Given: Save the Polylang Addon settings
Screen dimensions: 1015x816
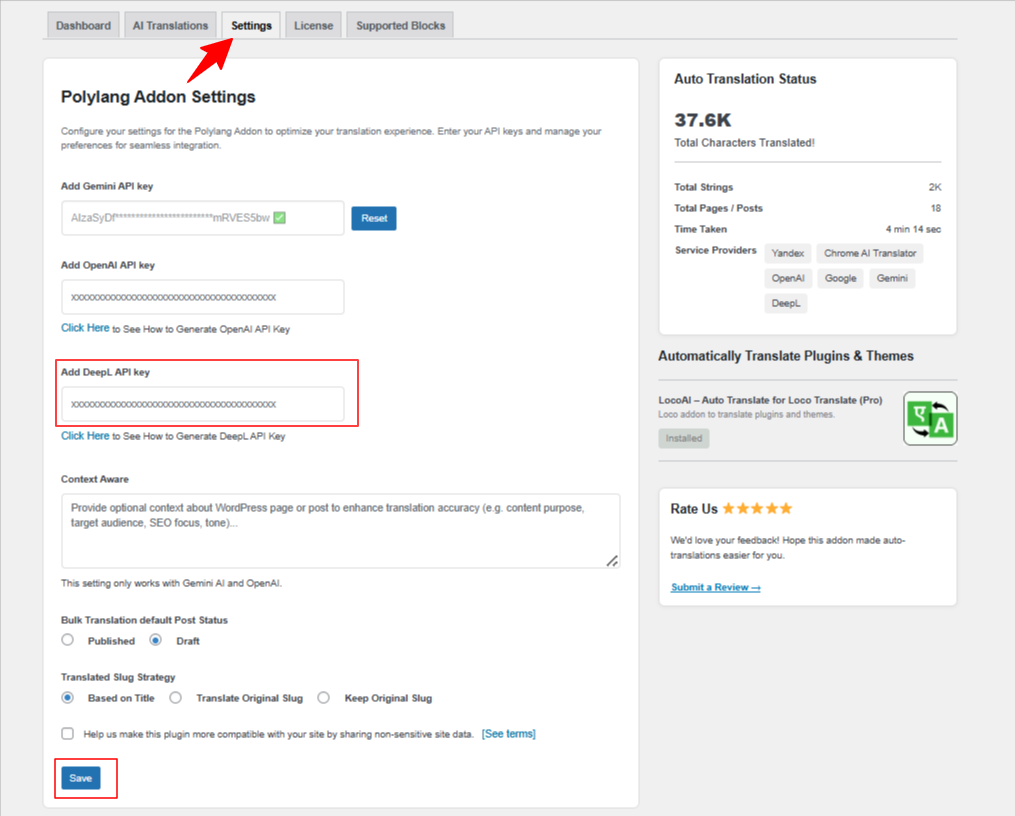Looking at the screenshot, I should tap(81, 778).
